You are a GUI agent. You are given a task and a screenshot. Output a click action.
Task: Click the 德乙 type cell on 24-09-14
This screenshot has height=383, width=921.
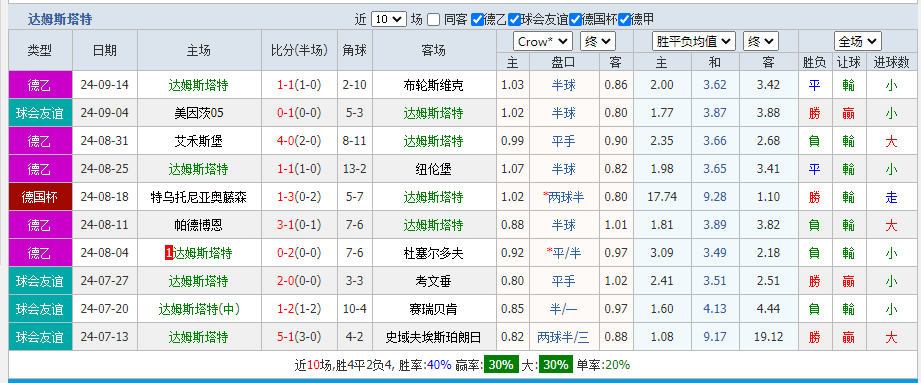(40, 85)
